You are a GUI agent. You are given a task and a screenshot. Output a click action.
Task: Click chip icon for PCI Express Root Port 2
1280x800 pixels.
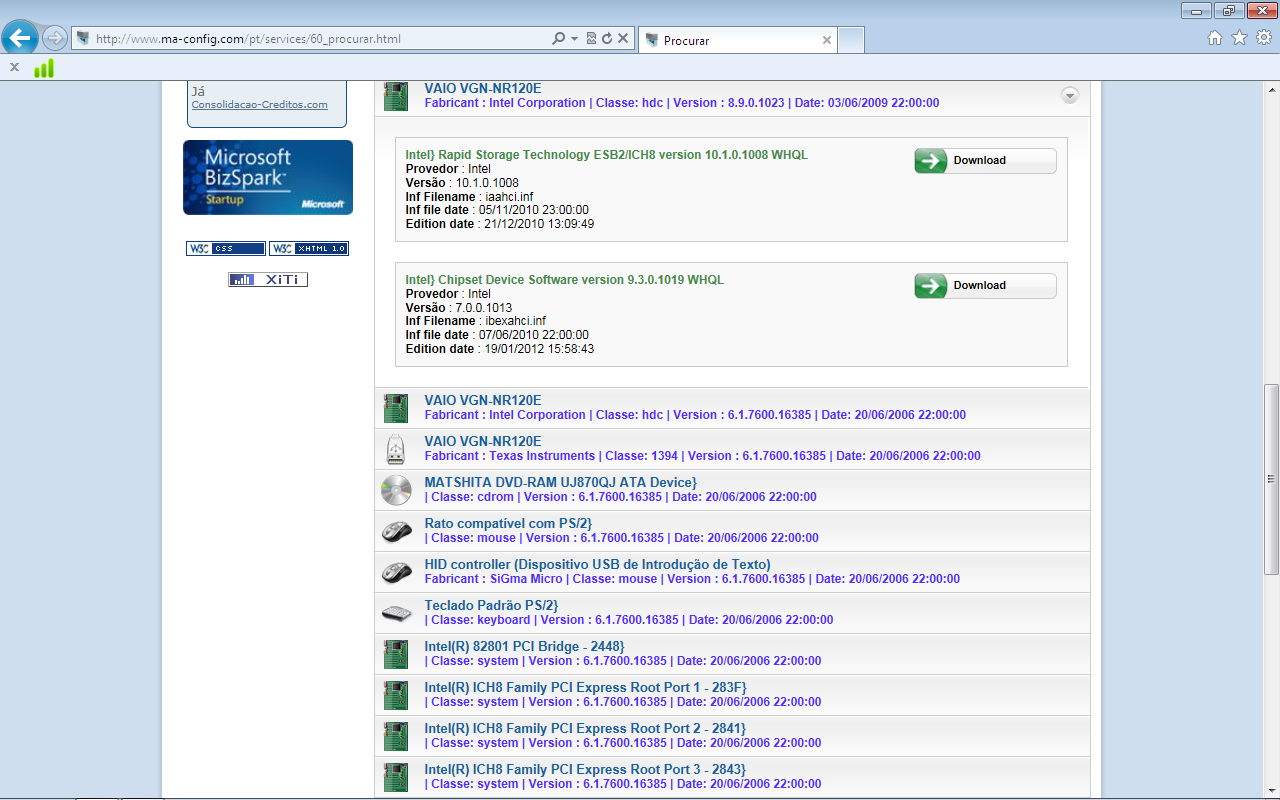coord(396,736)
